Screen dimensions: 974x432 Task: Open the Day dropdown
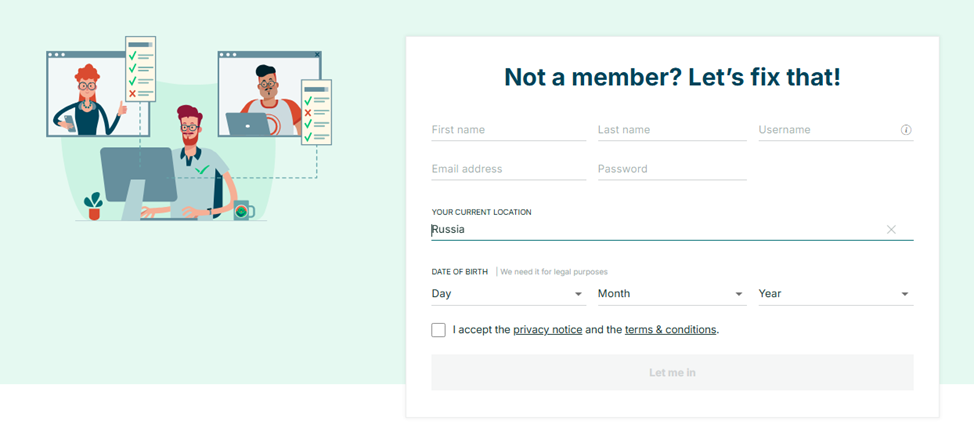click(x=509, y=293)
